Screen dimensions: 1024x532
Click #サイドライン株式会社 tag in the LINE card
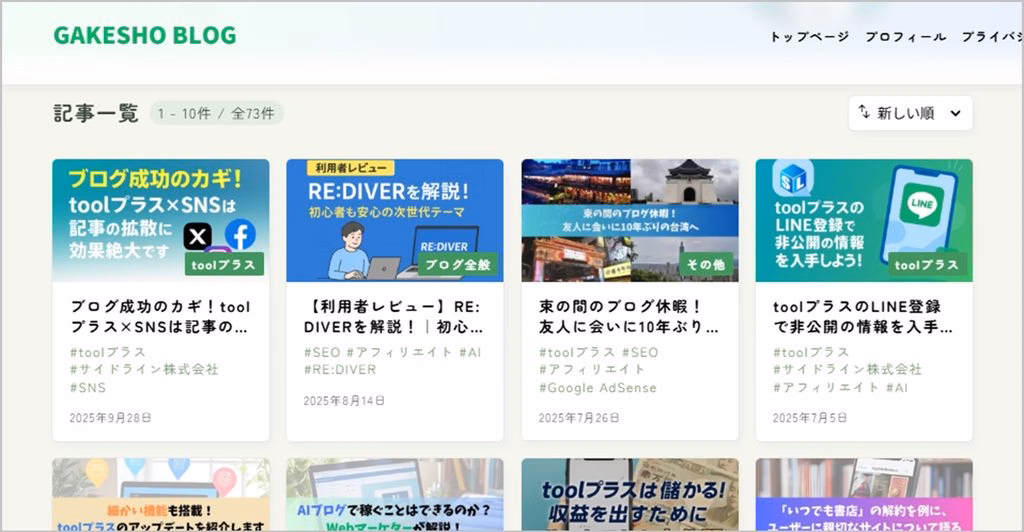847,369
